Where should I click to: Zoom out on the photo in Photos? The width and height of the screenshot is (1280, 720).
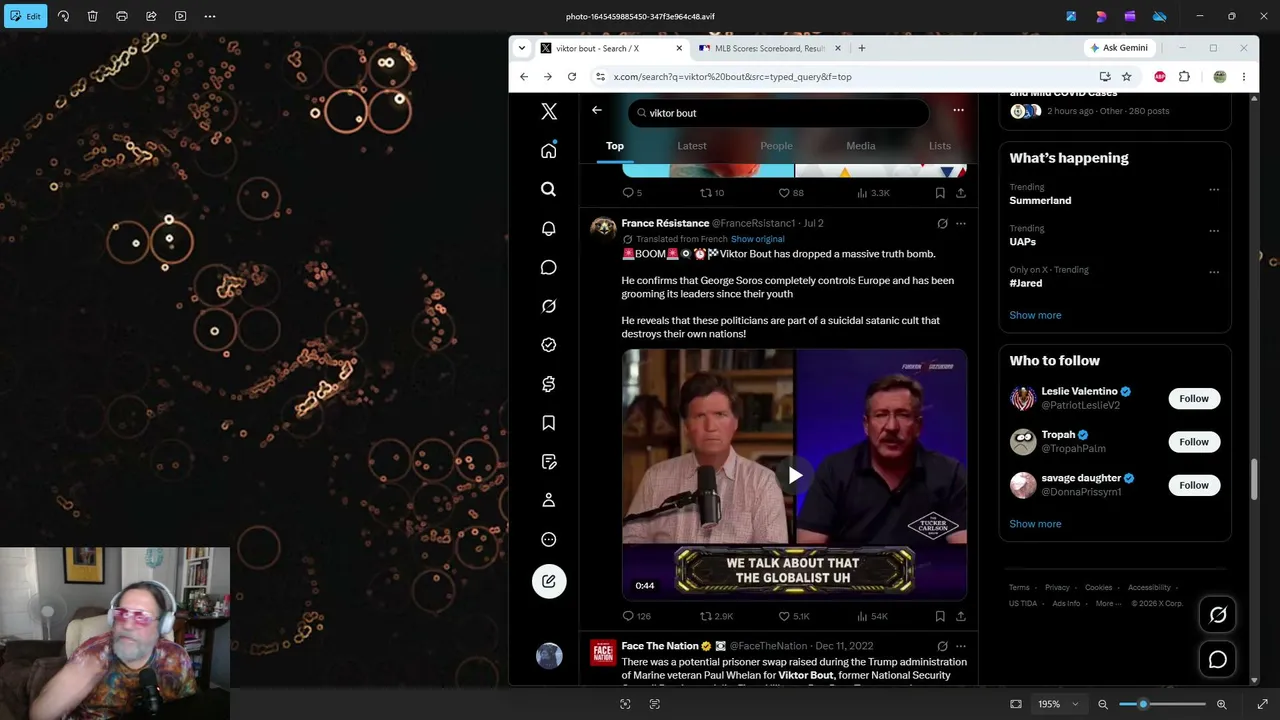pyautogui.click(x=1103, y=704)
